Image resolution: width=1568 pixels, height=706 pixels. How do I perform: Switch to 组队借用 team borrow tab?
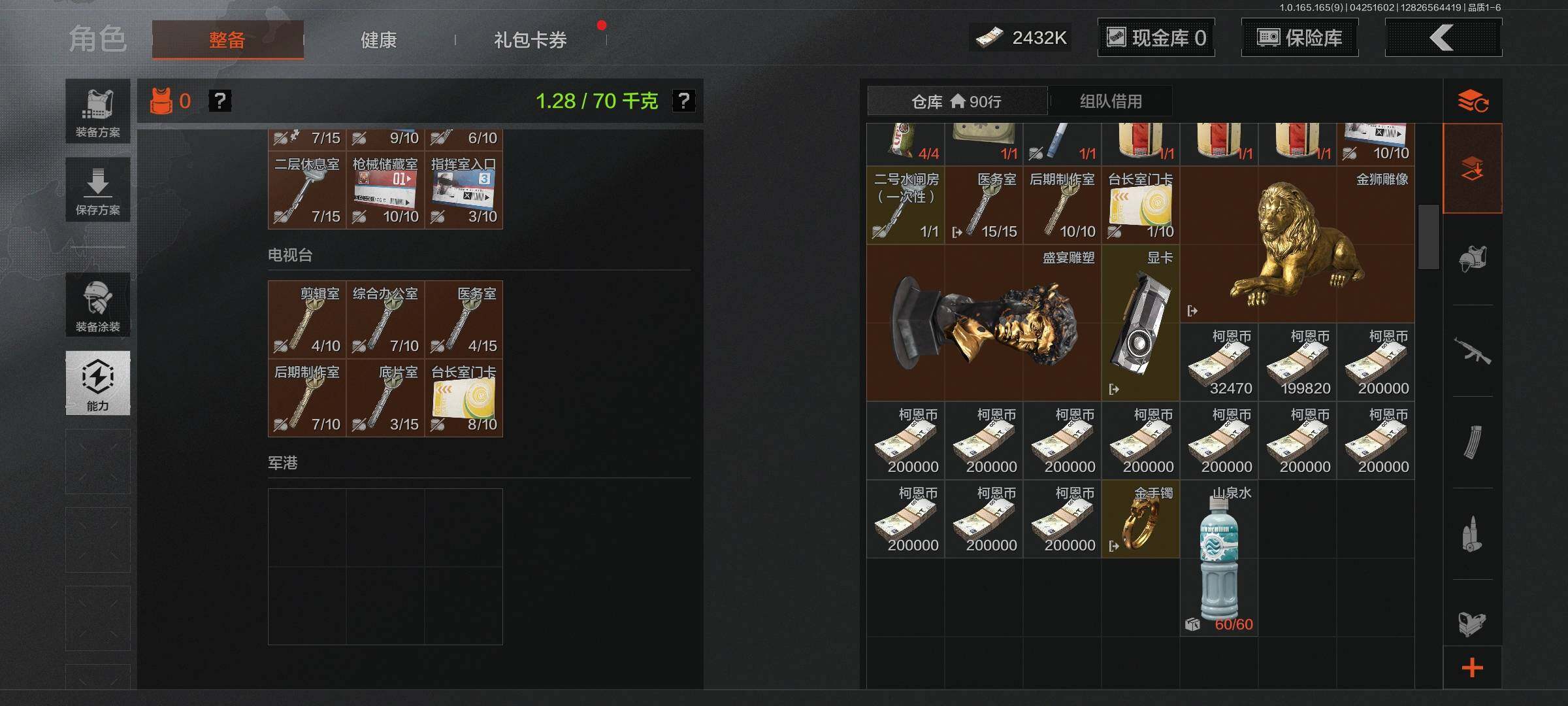coord(1111,101)
